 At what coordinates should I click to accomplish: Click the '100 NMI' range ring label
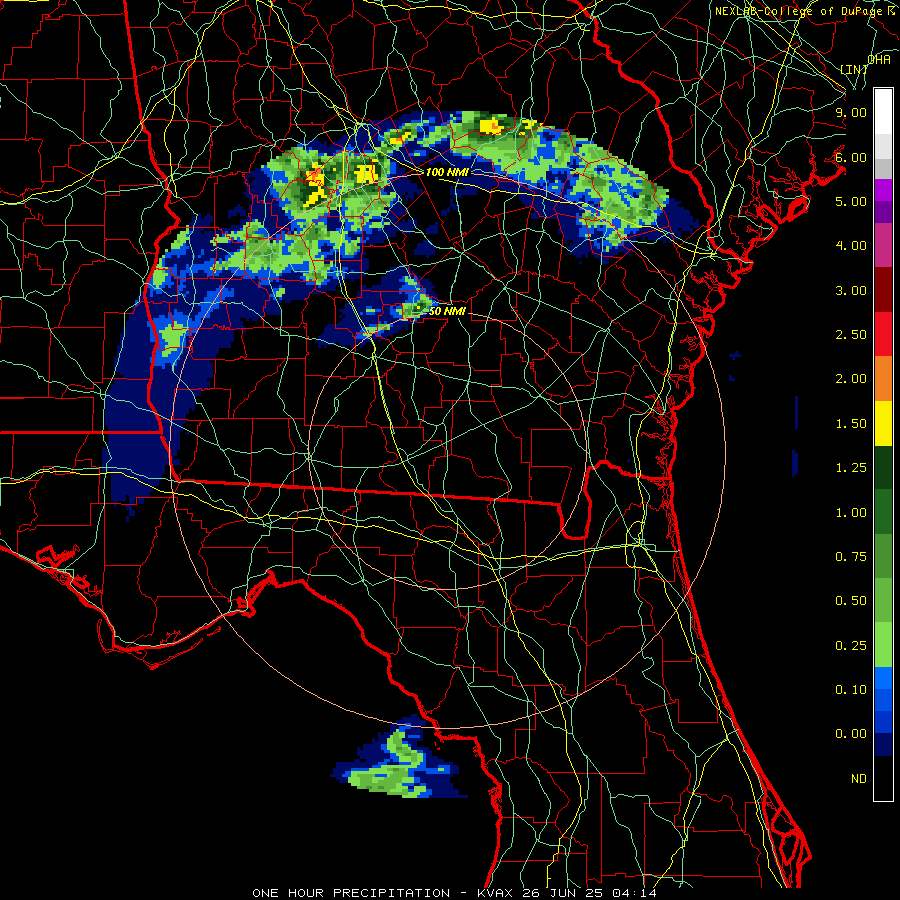(x=447, y=172)
